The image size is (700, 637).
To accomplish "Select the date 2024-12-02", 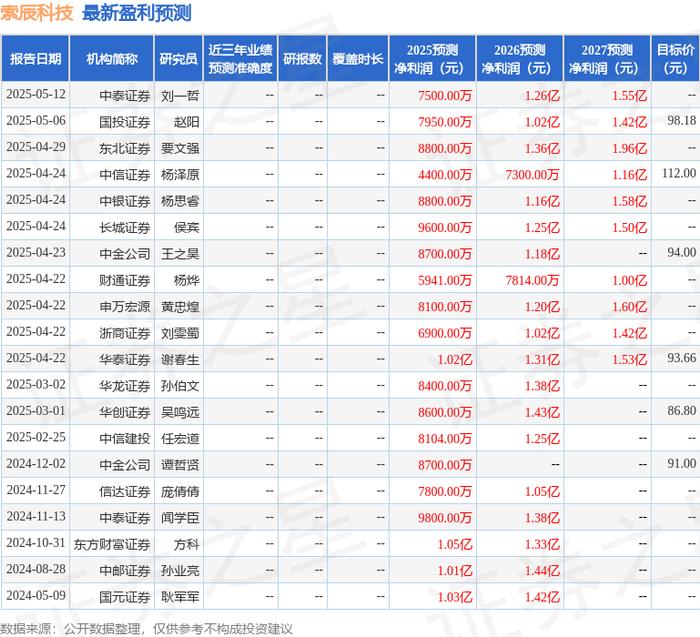I will point(36,463).
